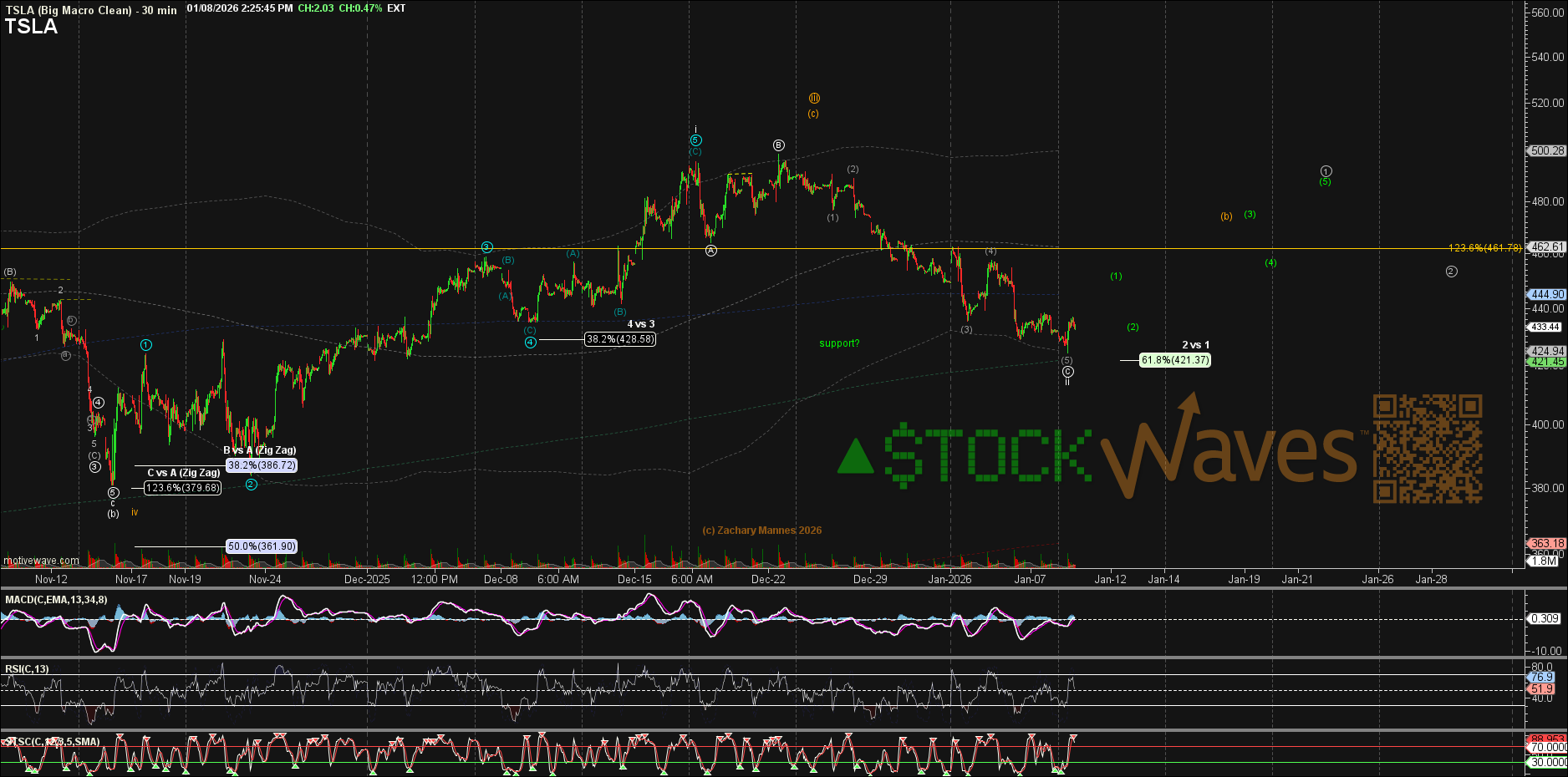Select the orange 123.6%(461.78) line label

1484,248
